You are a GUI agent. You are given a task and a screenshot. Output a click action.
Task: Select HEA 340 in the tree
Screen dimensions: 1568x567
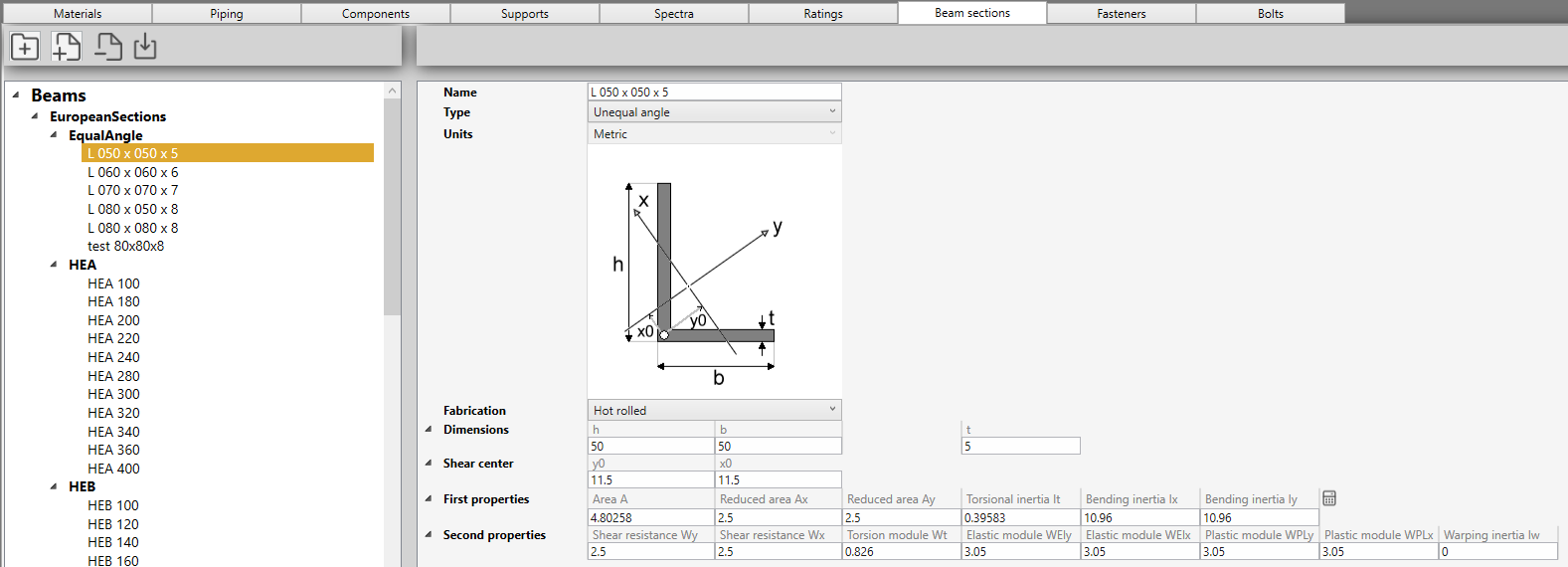(113, 432)
